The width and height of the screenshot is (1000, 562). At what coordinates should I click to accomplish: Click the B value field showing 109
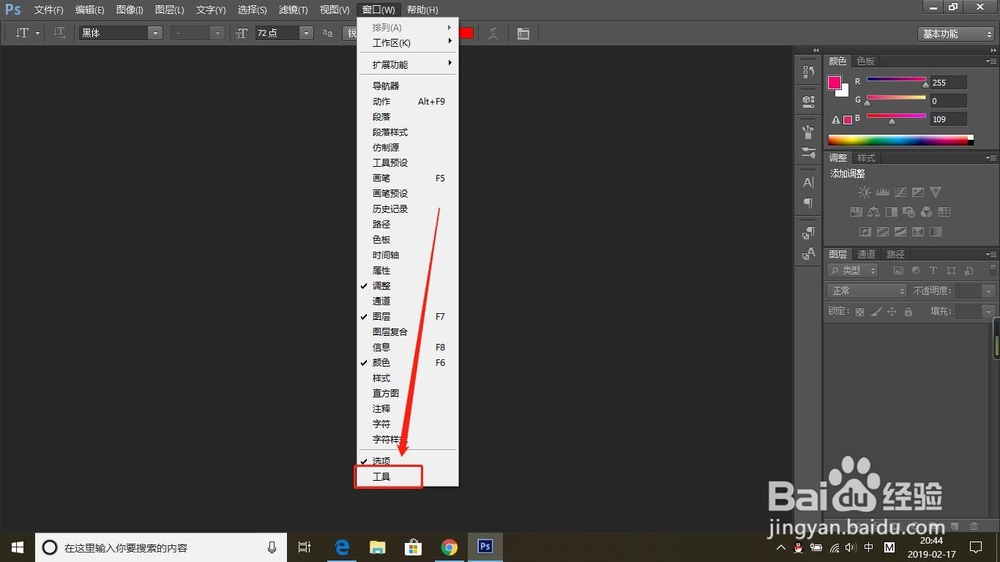coord(948,119)
